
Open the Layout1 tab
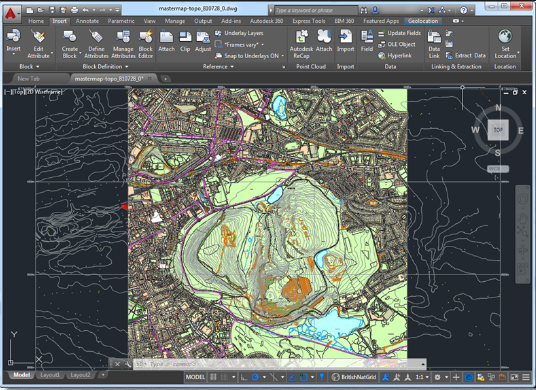[50, 375]
